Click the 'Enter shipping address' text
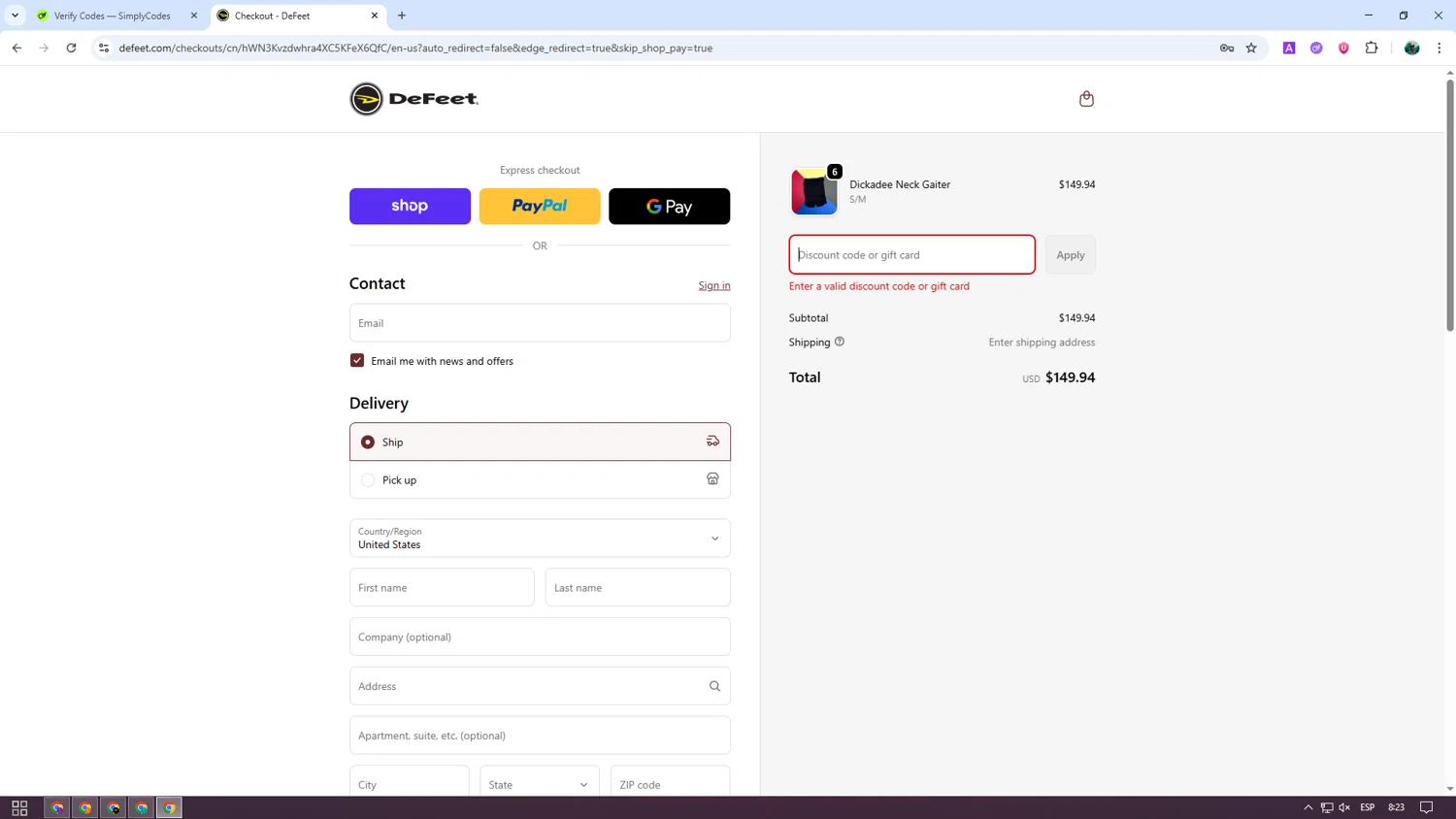The image size is (1456, 819). click(x=1042, y=343)
